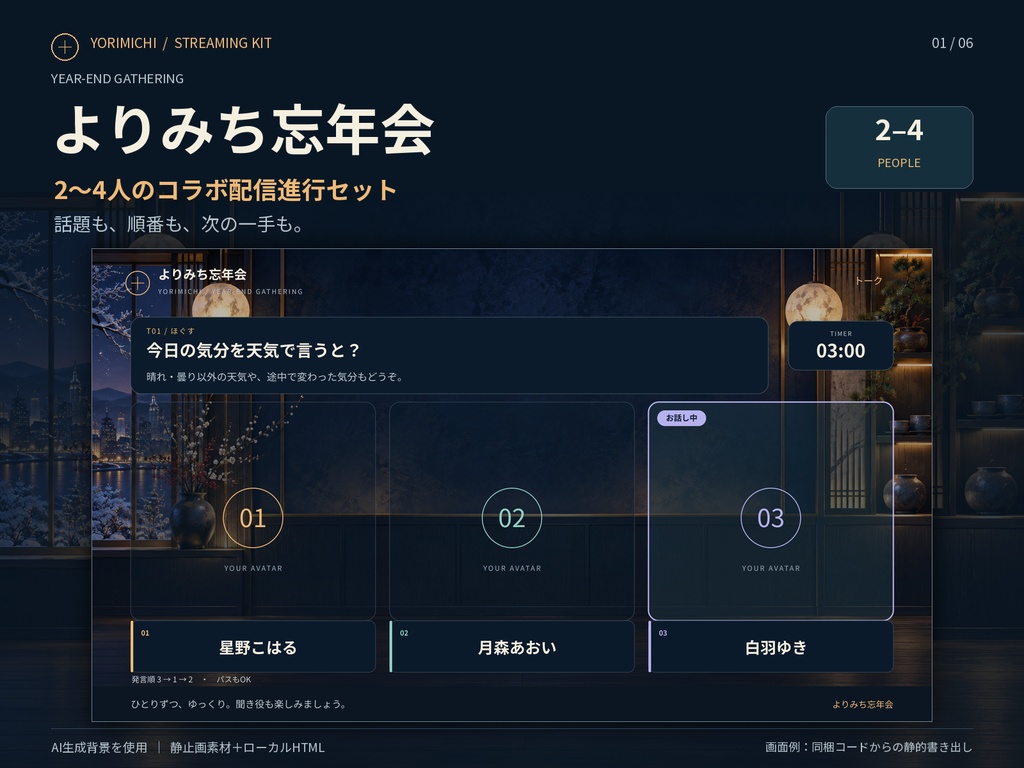1024x768 pixels.
Task: Click the gold よりみち忘年会 footer label in the preview
Action: [x=863, y=704]
